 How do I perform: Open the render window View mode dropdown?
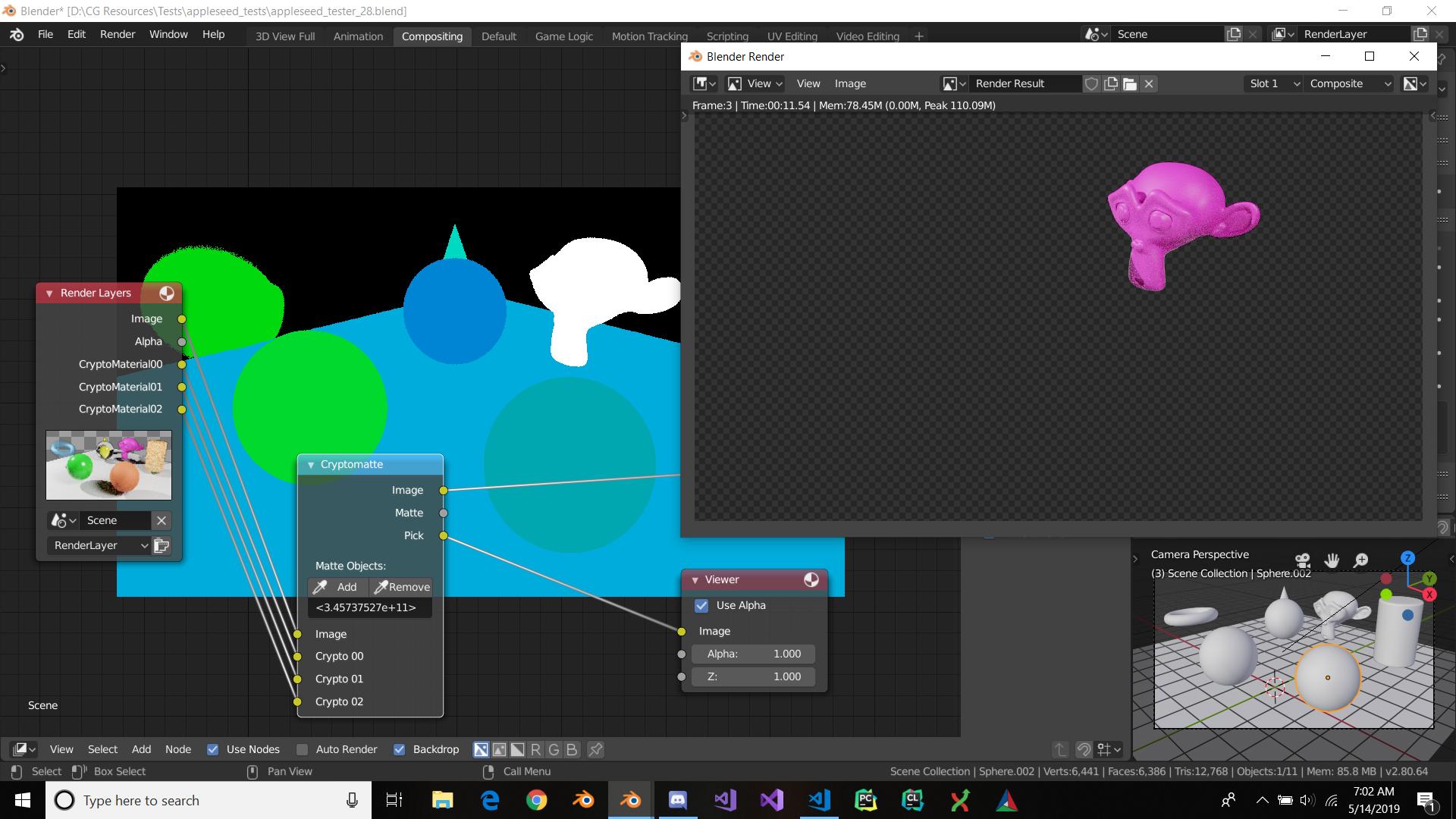click(755, 84)
